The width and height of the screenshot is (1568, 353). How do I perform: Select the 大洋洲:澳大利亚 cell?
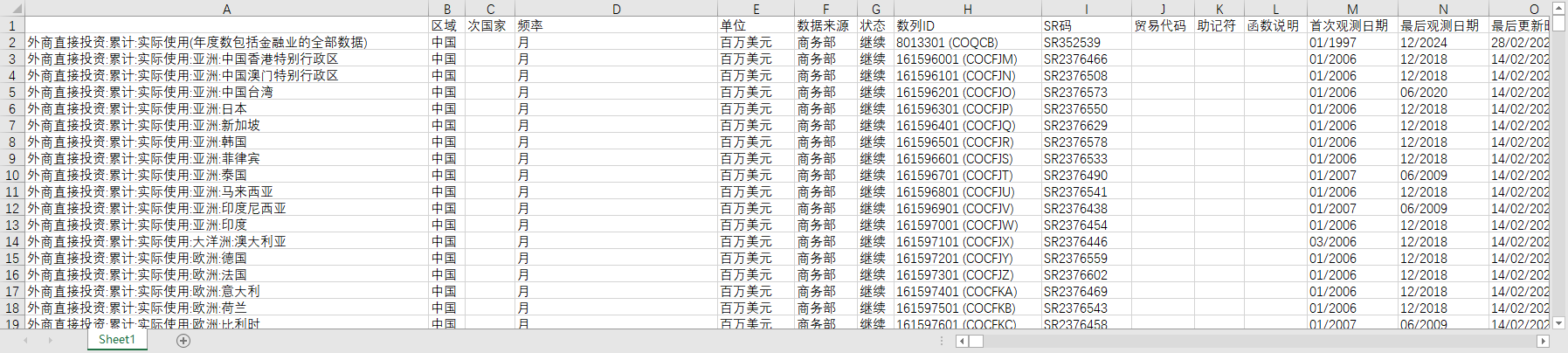227,241
